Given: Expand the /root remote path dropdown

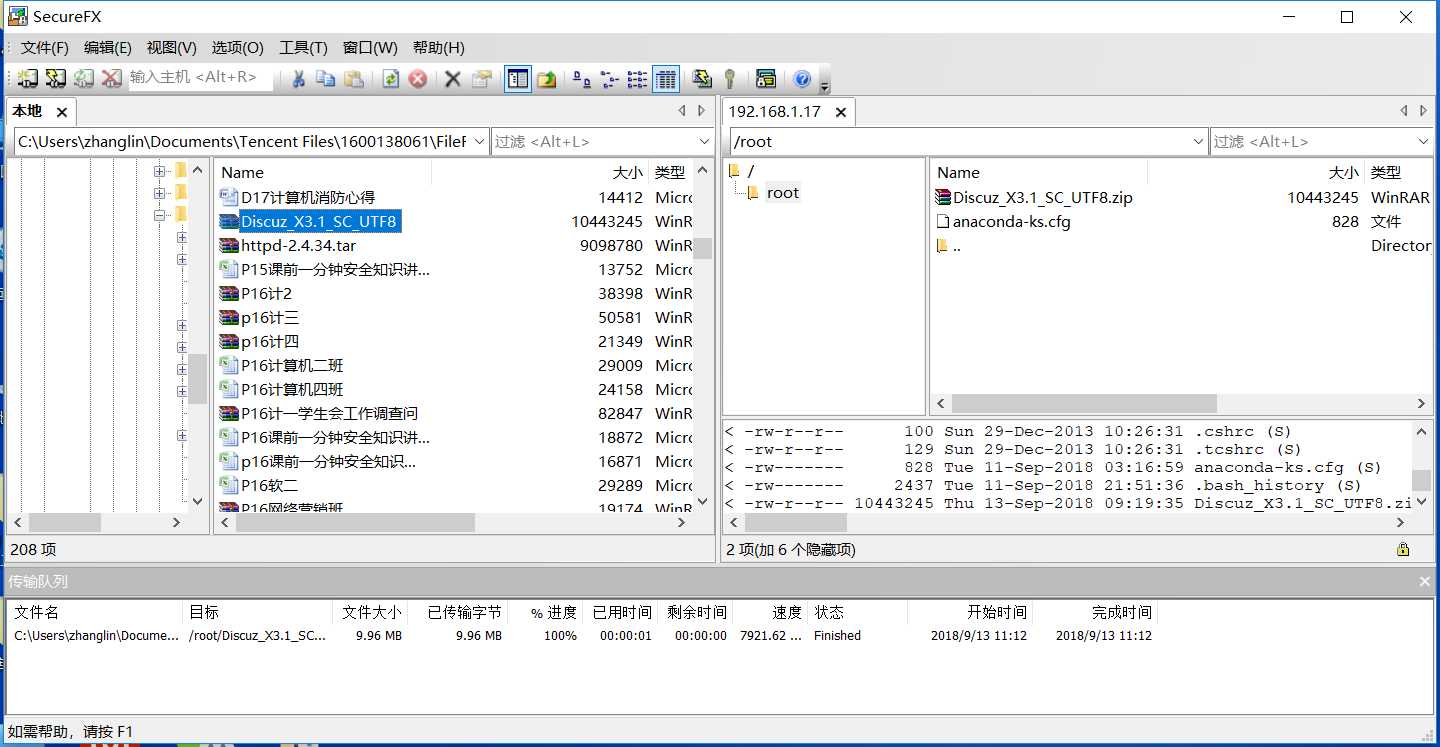Looking at the screenshot, I should 1198,142.
